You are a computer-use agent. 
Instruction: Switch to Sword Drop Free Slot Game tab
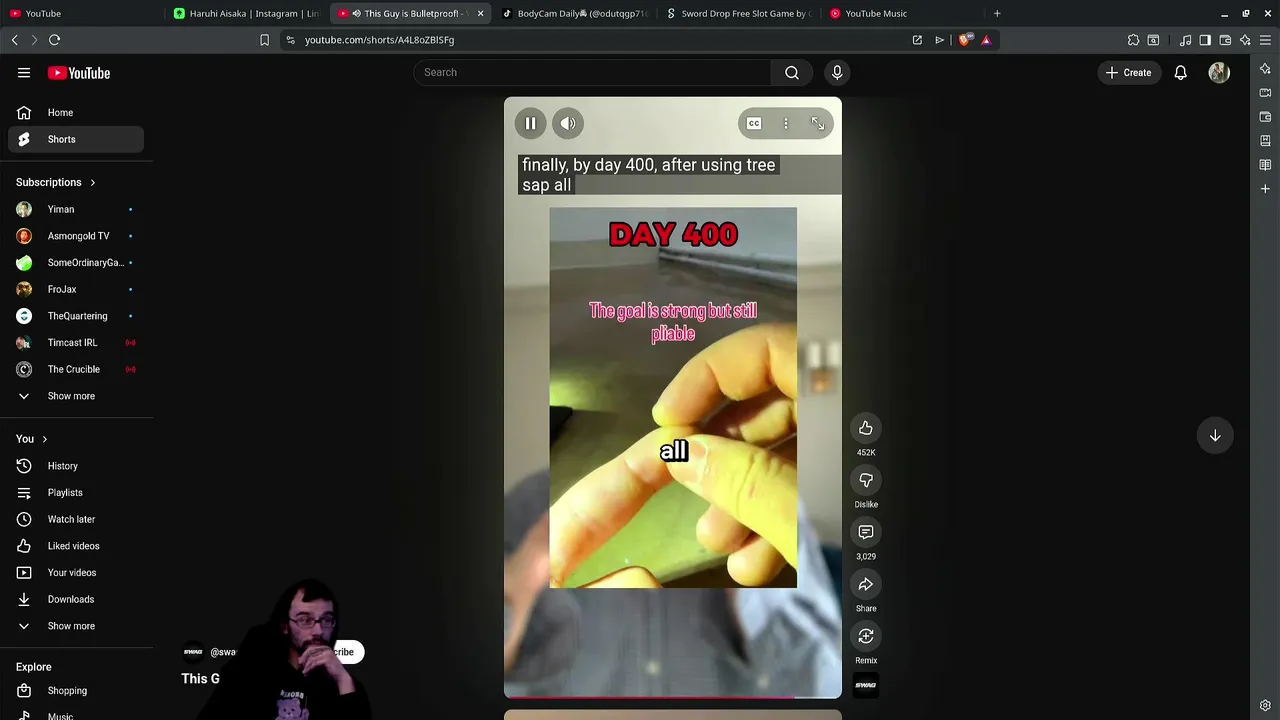[739, 13]
